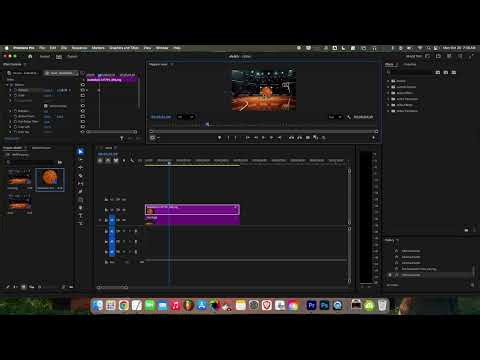480x360 pixels.
Task: Click Mark Out button in Program monitor
Action: 236,137
